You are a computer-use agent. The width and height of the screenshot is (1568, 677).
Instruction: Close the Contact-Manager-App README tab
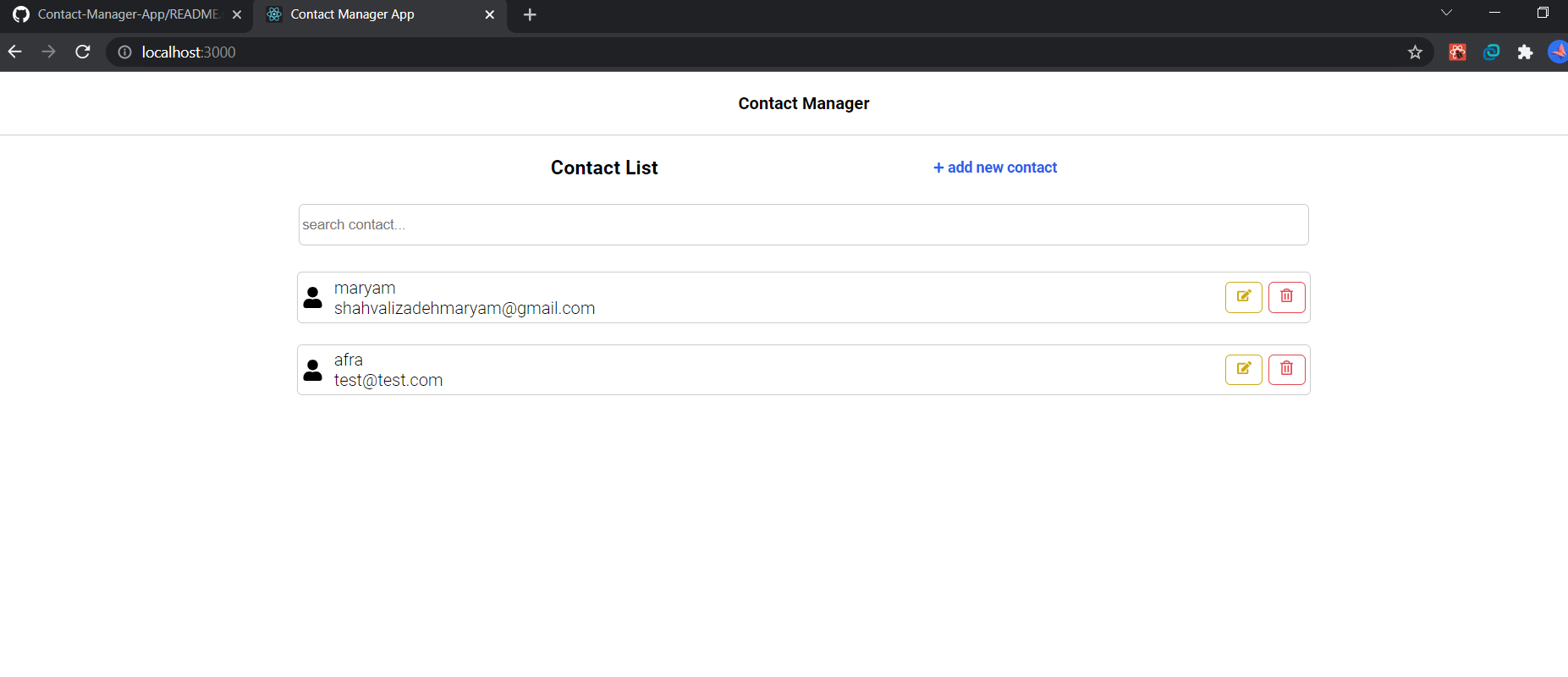pyautogui.click(x=237, y=14)
